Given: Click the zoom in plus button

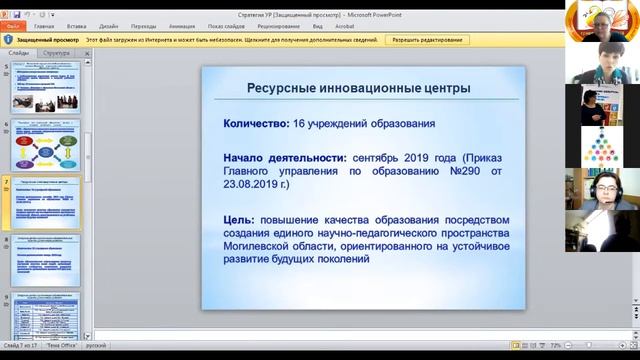Looking at the screenshot, I should tap(622, 345).
